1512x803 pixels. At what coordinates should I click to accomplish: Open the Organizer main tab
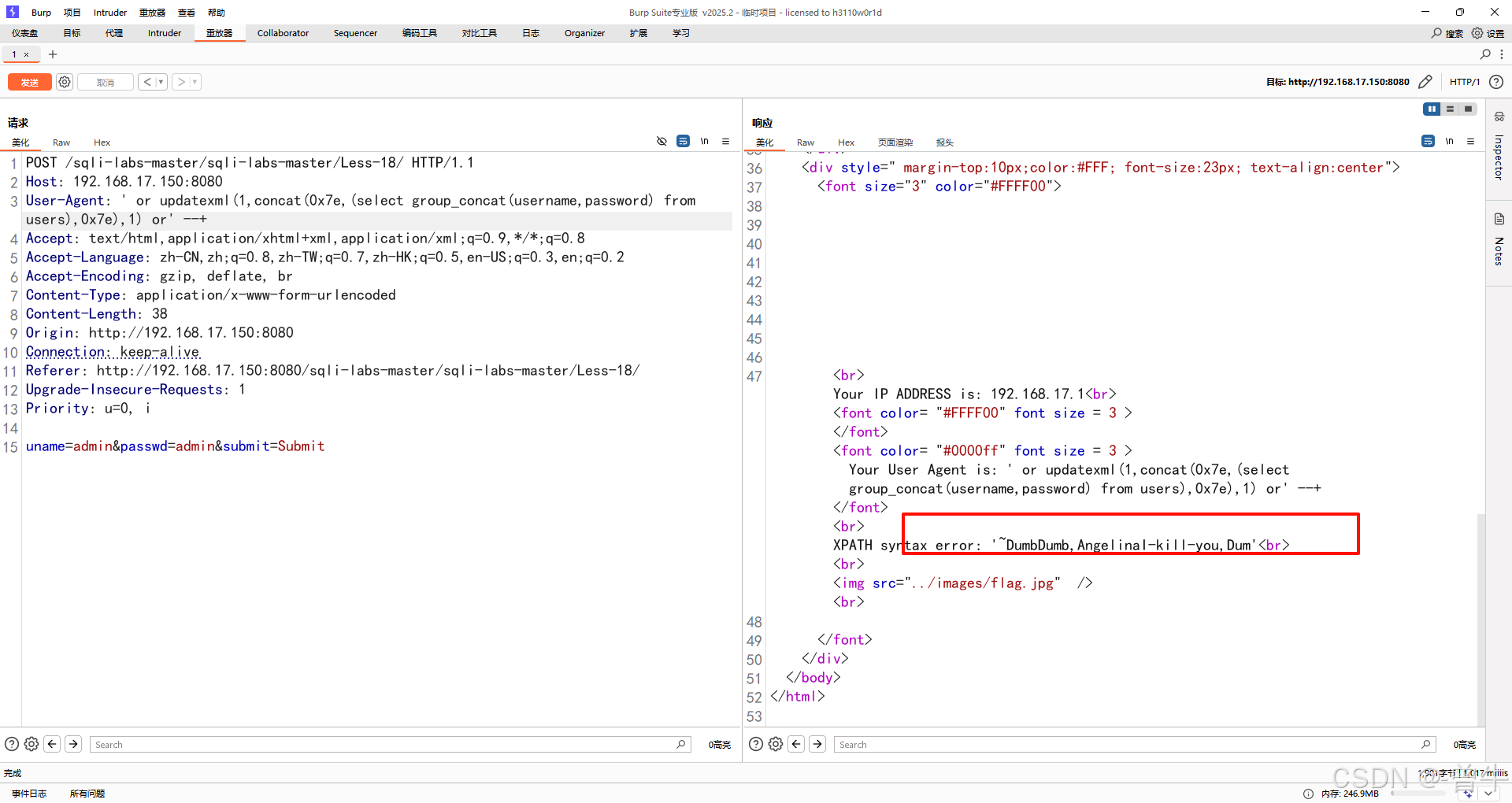pos(584,33)
